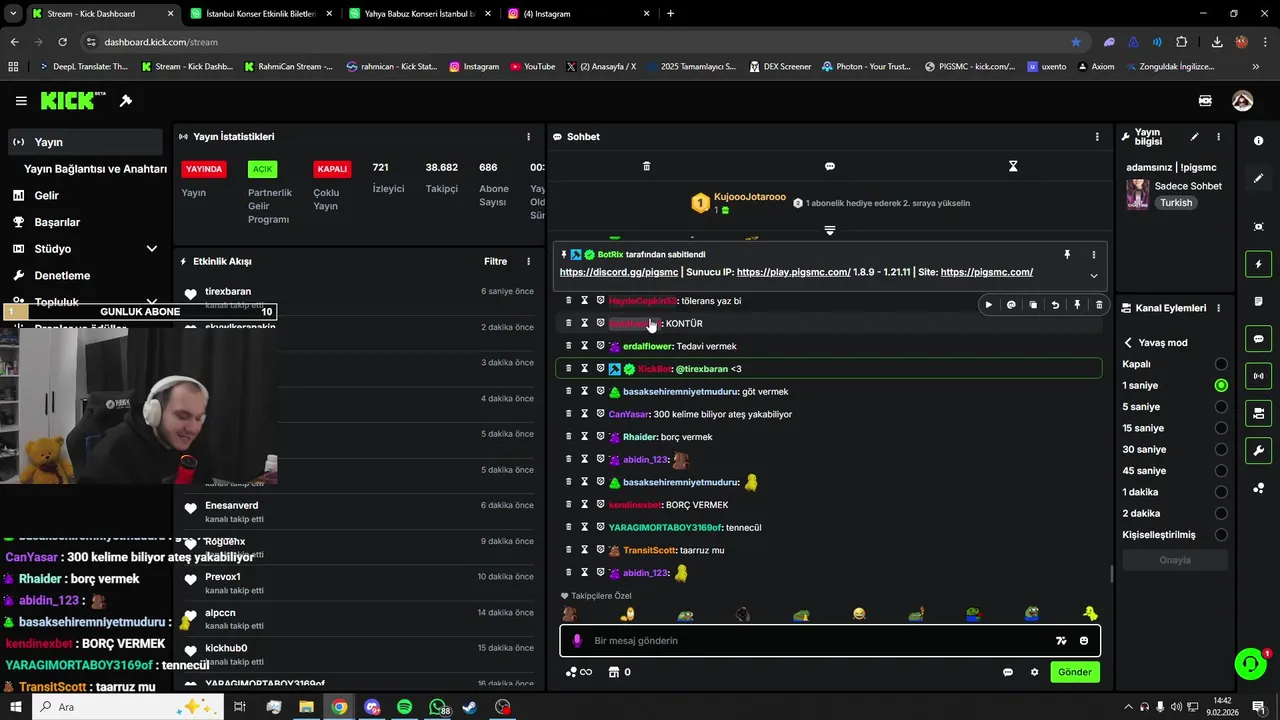The image size is (1280, 720).
Task: Timeout CanYasar using the hourglass icon
Action: point(585,414)
